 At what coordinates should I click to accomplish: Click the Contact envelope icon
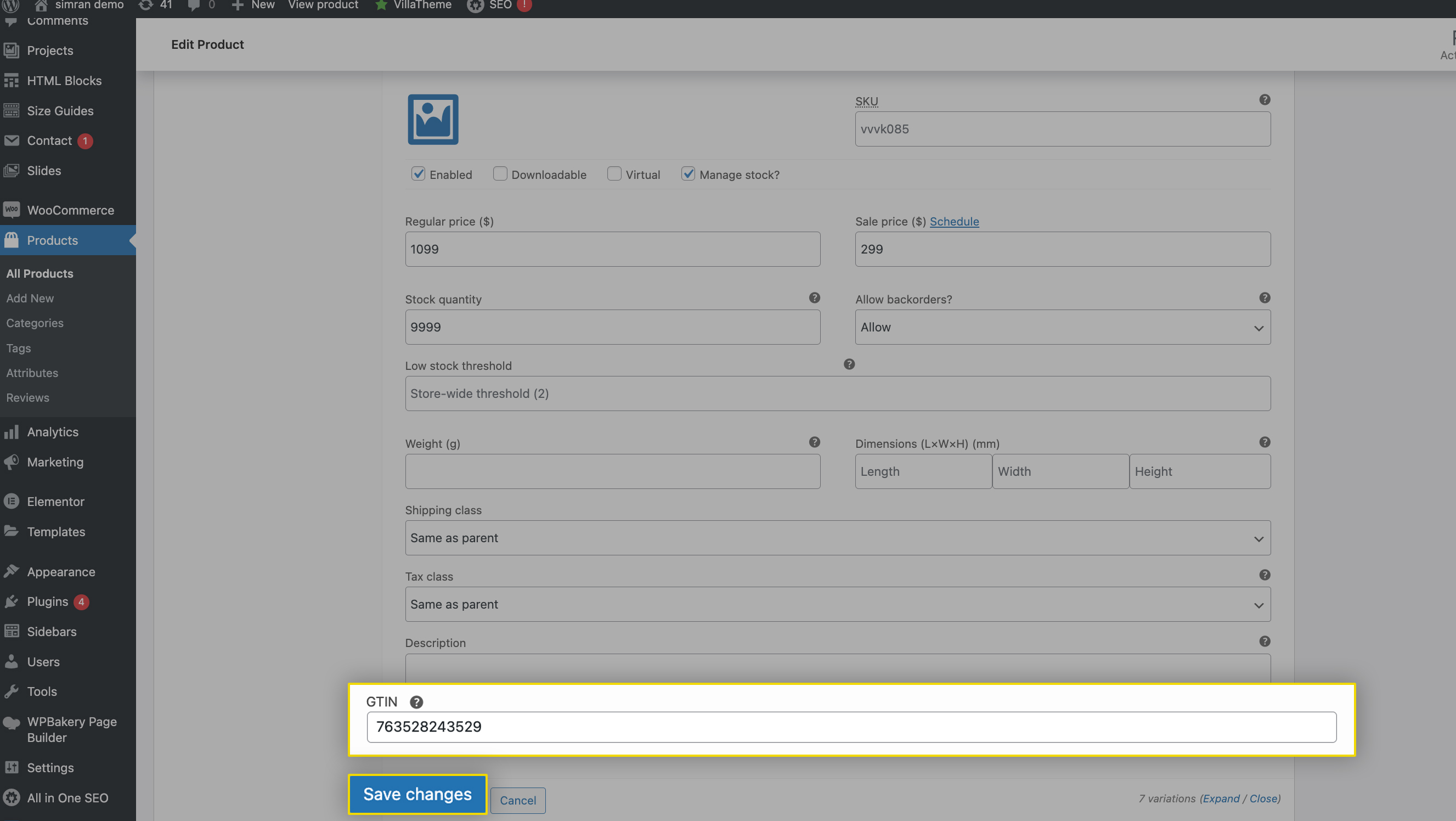[x=12, y=140]
